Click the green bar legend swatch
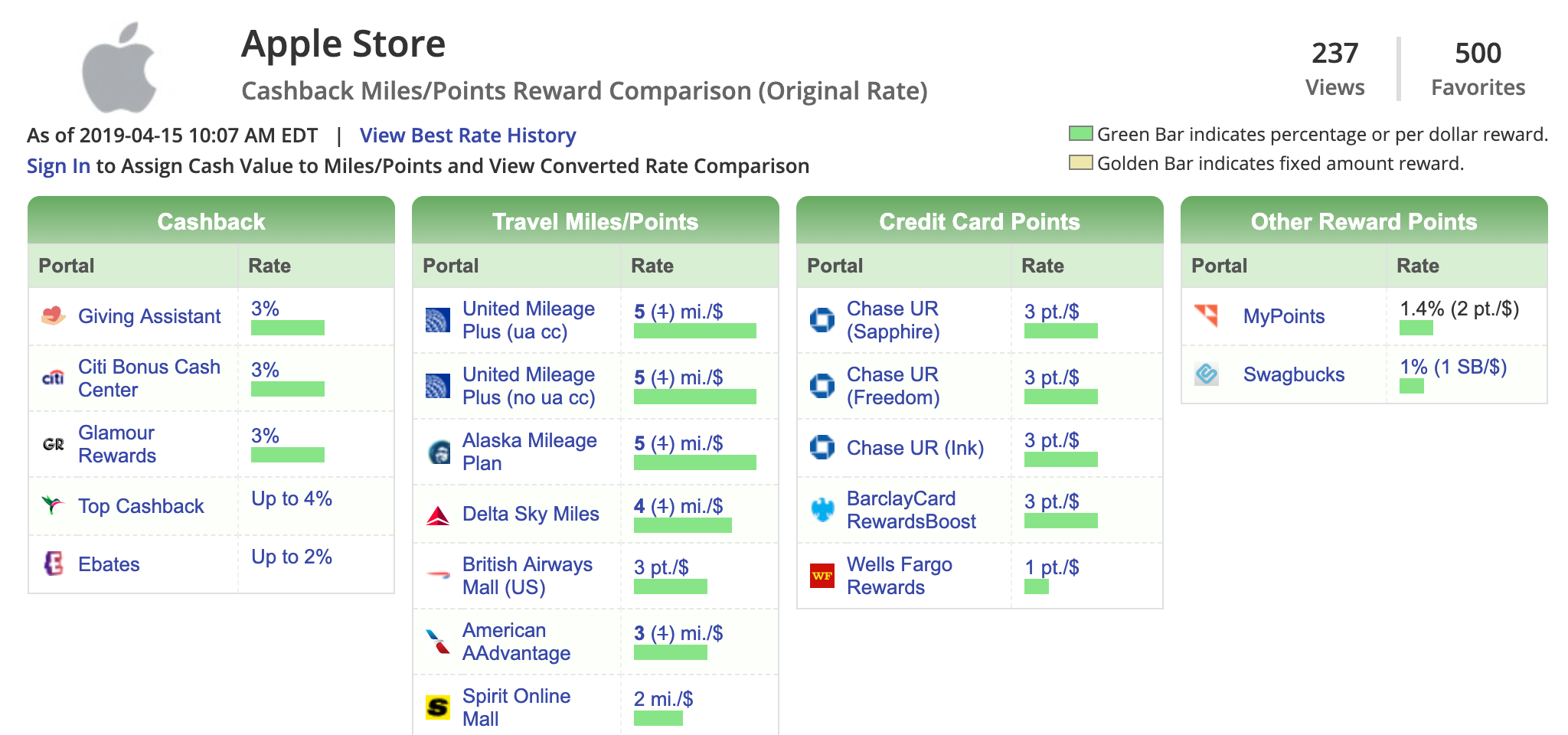This screenshot has height=735, width=1568. (x=1080, y=134)
